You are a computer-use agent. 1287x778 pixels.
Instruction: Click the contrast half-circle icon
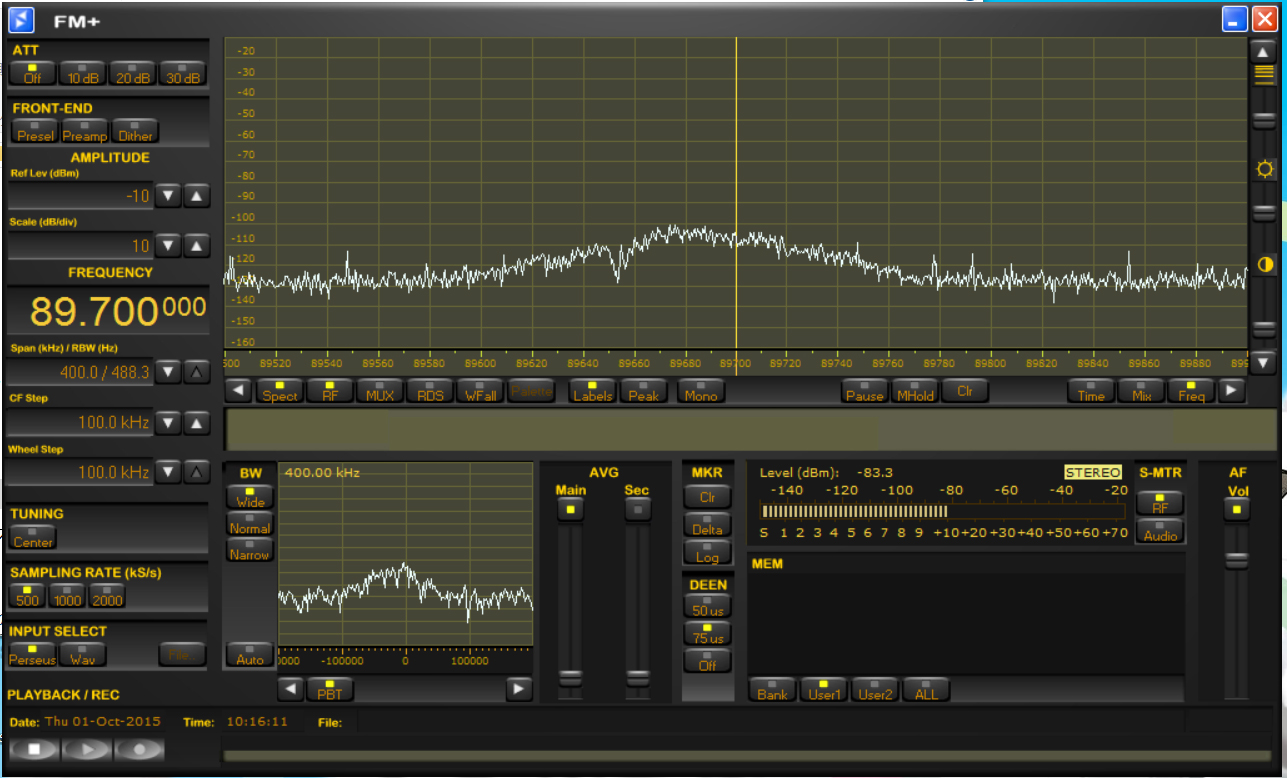1265,265
